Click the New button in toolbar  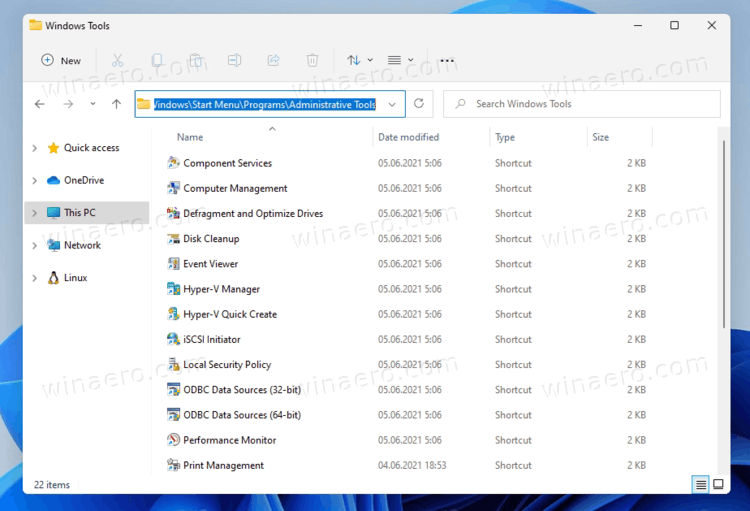point(61,60)
